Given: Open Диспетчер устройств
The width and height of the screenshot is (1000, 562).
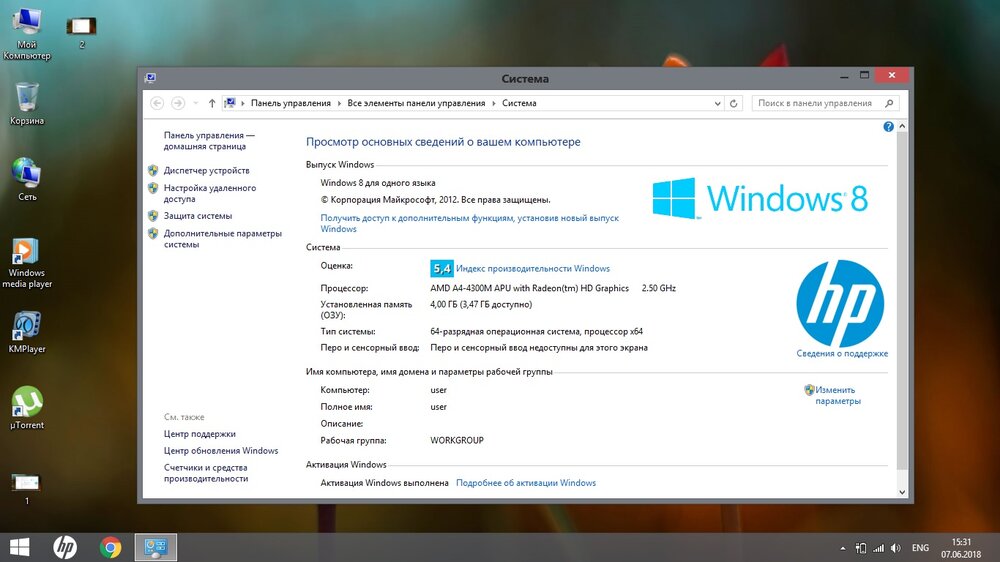Looking at the screenshot, I should coord(207,170).
